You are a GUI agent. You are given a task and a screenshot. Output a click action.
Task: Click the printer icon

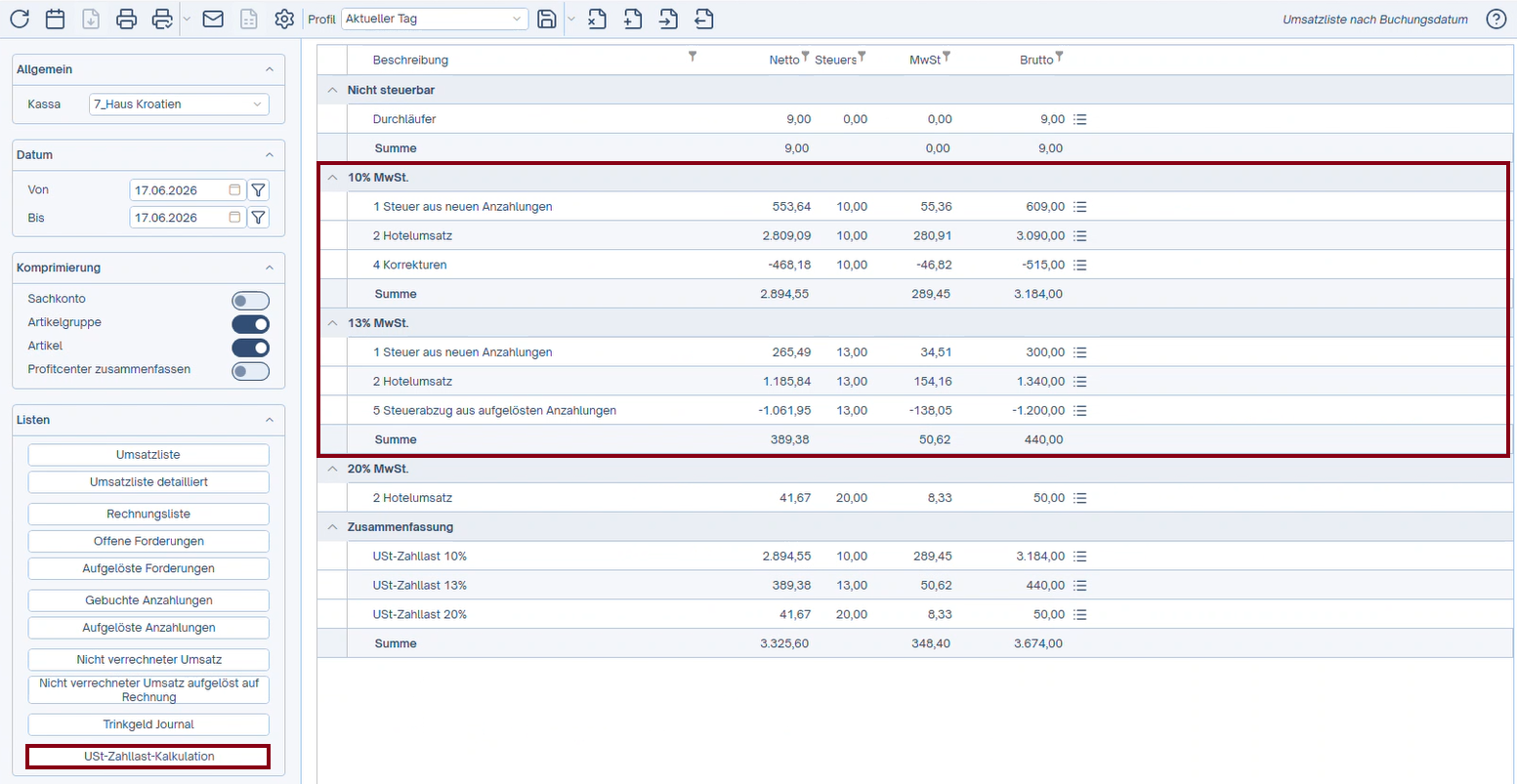tap(126, 19)
